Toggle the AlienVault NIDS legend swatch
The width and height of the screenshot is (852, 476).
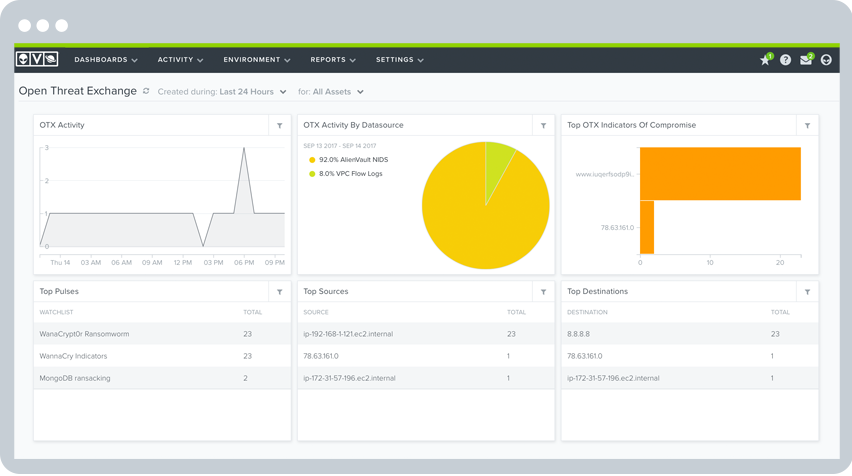312,160
